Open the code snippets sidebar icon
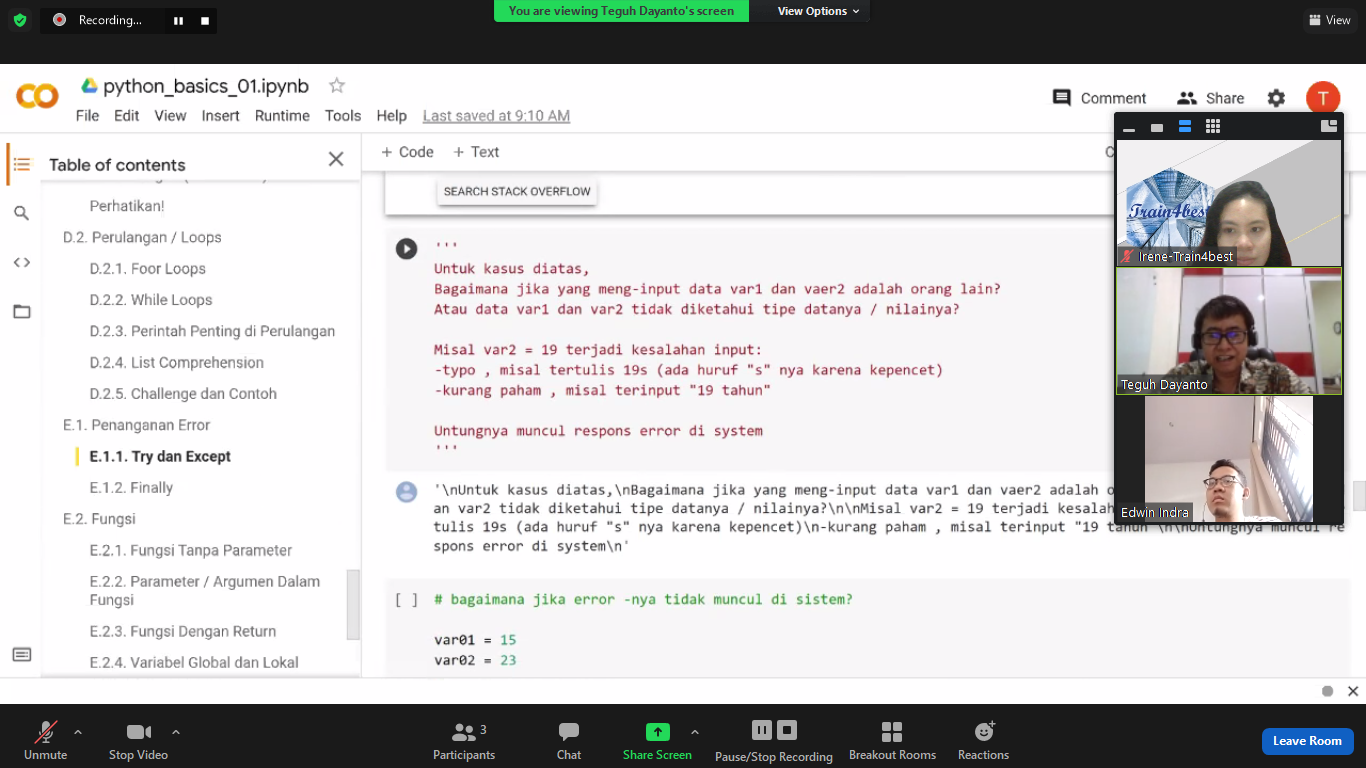The image size is (1366, 768). point(22,263)
